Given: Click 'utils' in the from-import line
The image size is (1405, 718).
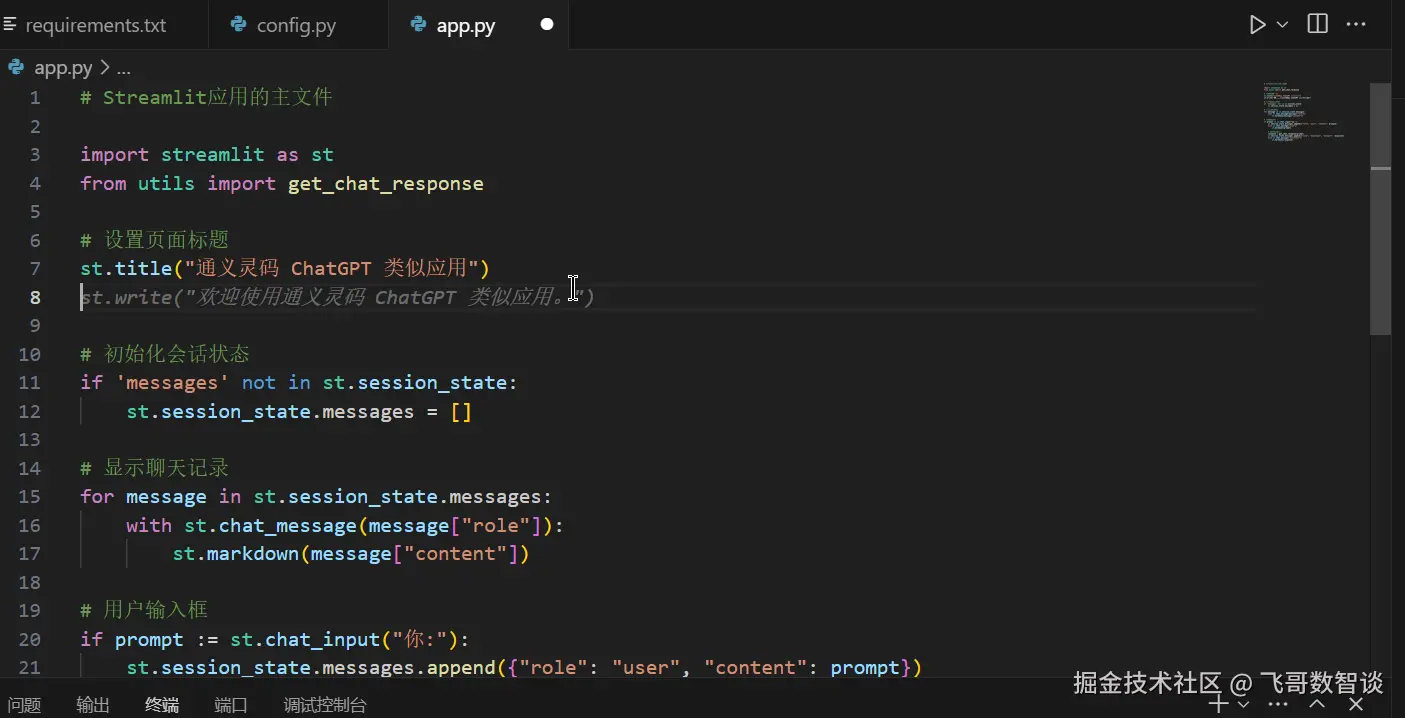Looking at the screenshot, I should [166, 184].
